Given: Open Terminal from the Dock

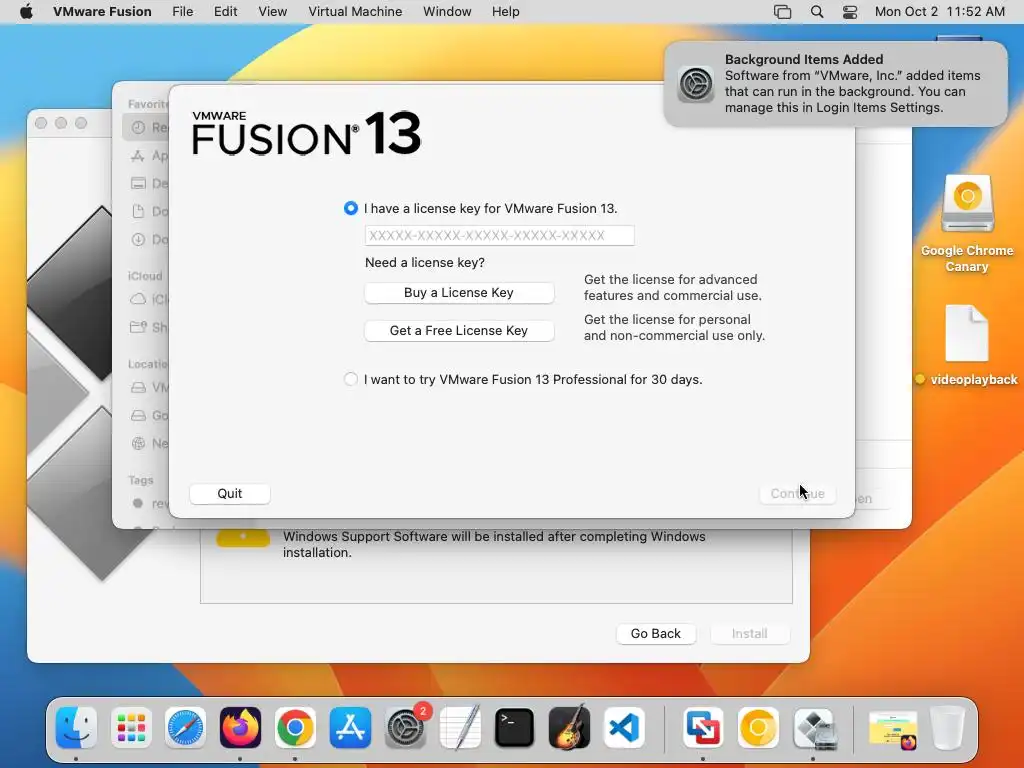Looking at the screenshot, I should point(515,727).
